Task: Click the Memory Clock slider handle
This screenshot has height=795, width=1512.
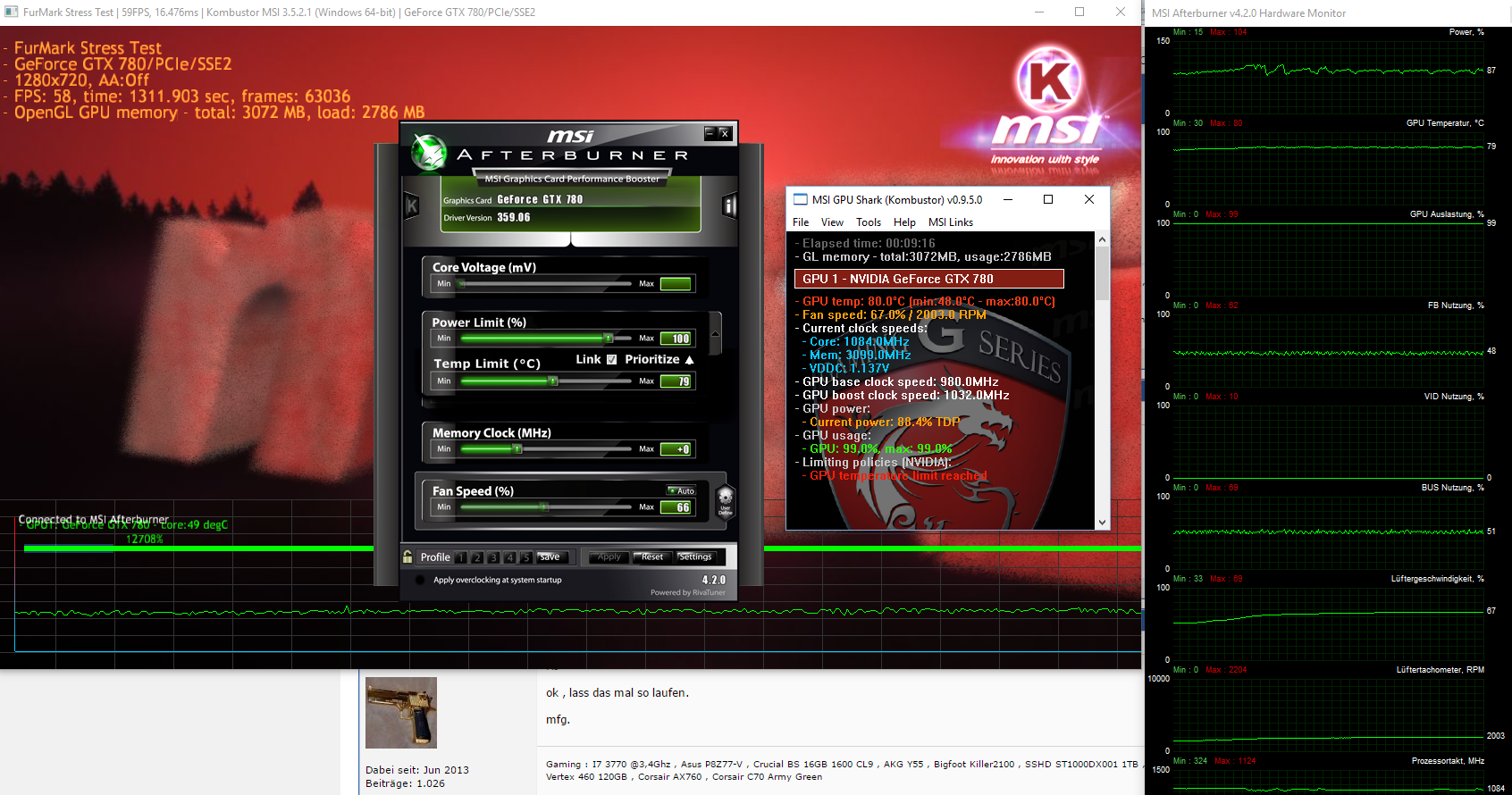Action: (517, 449)
